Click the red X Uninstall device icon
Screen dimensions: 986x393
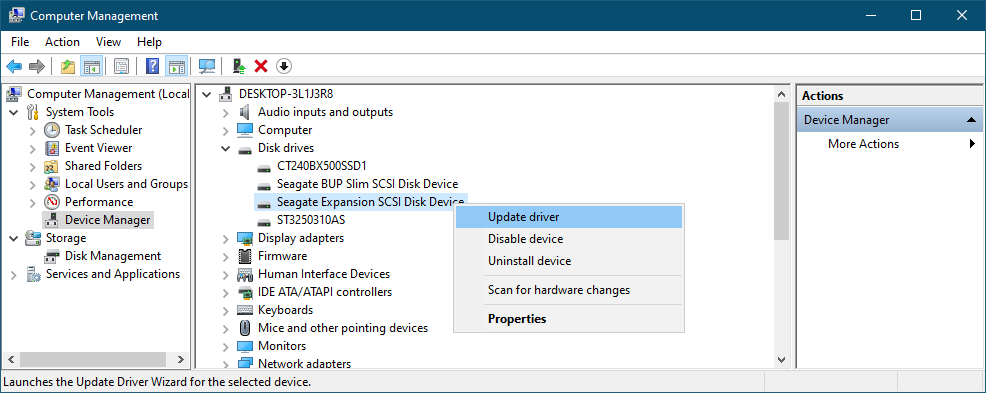[261, 66]
